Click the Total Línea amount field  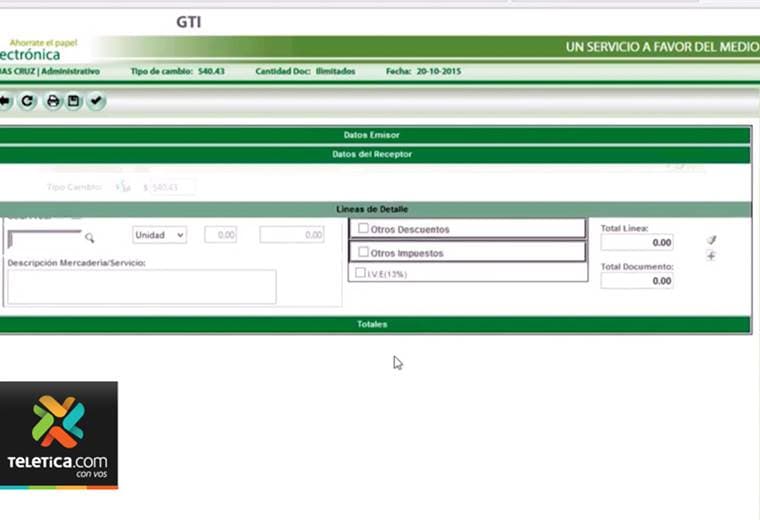click(x=636, y=243)
